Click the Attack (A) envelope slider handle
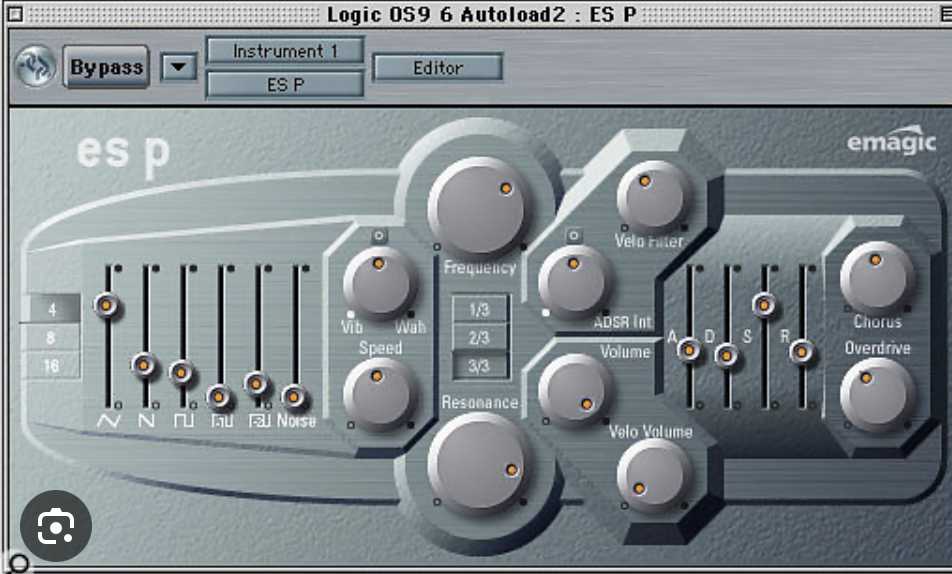952x574 pixels. (689, 350)
